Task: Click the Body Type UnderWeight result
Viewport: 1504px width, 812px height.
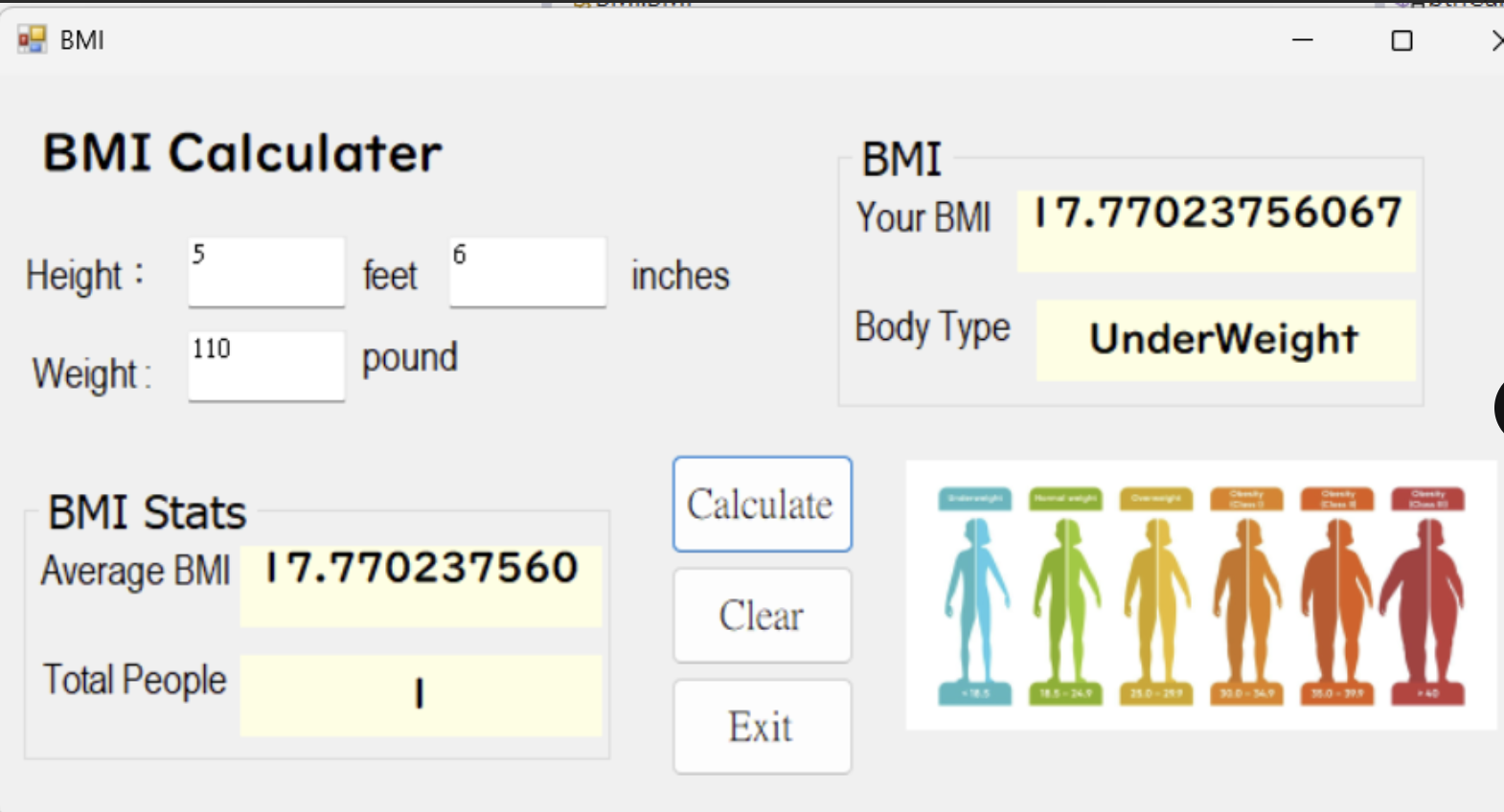Action: [1225, 340]
